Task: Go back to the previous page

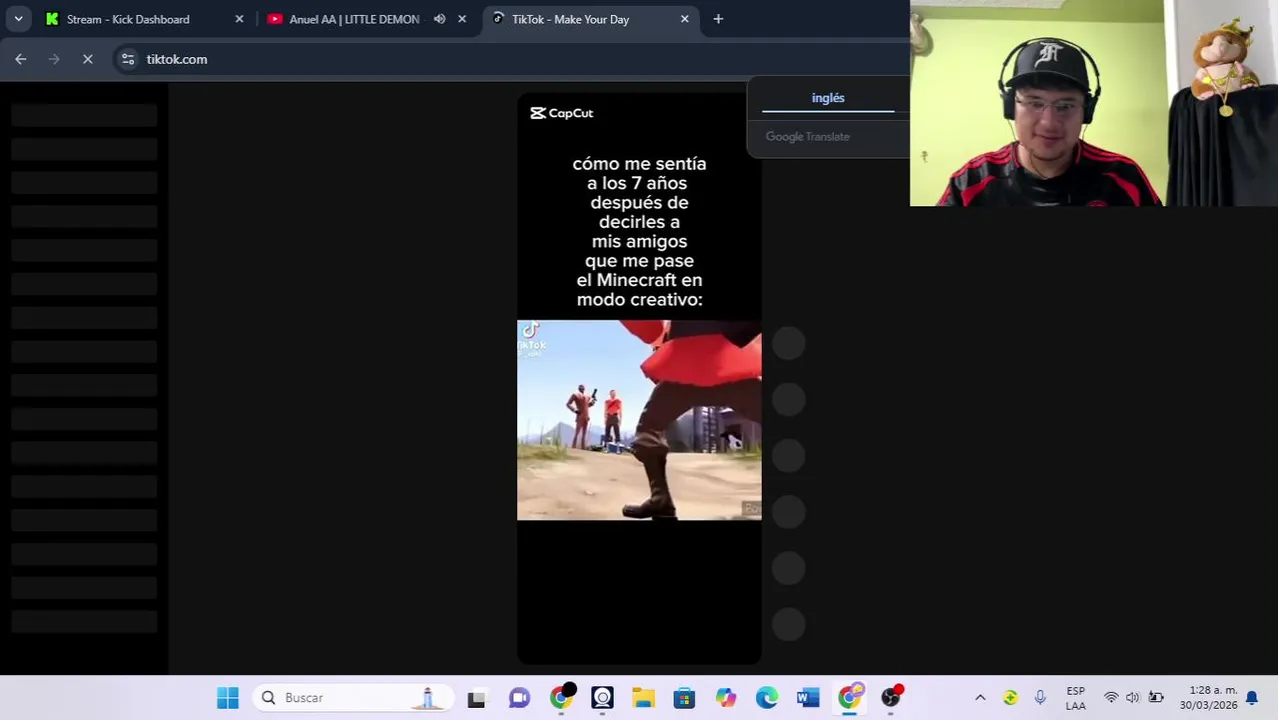Action: [21, 59]
